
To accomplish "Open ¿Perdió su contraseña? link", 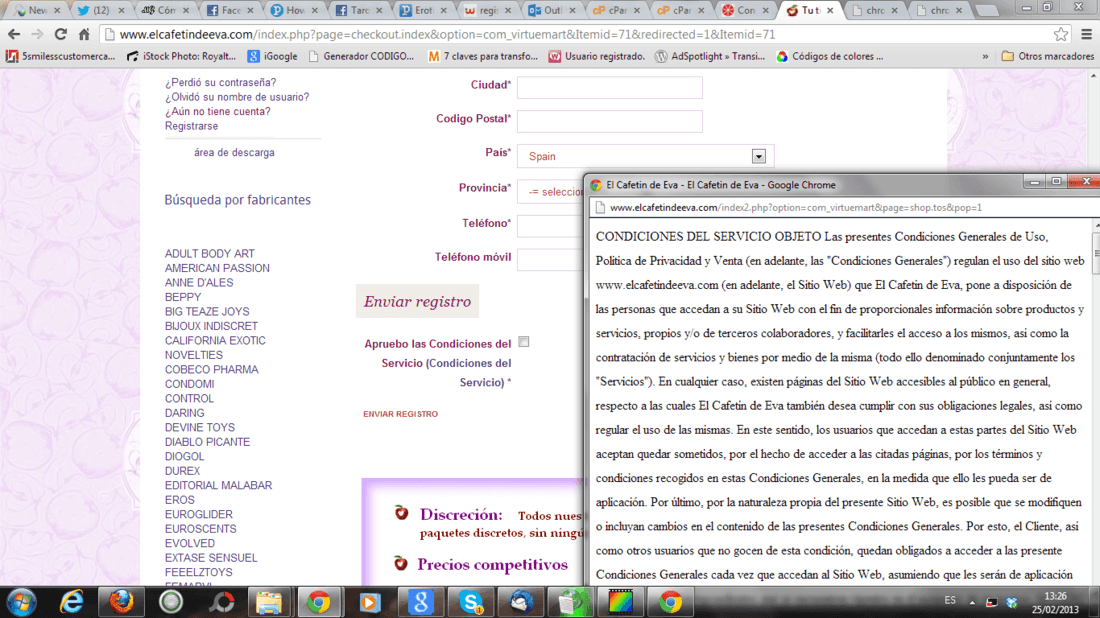I will 220,82.
